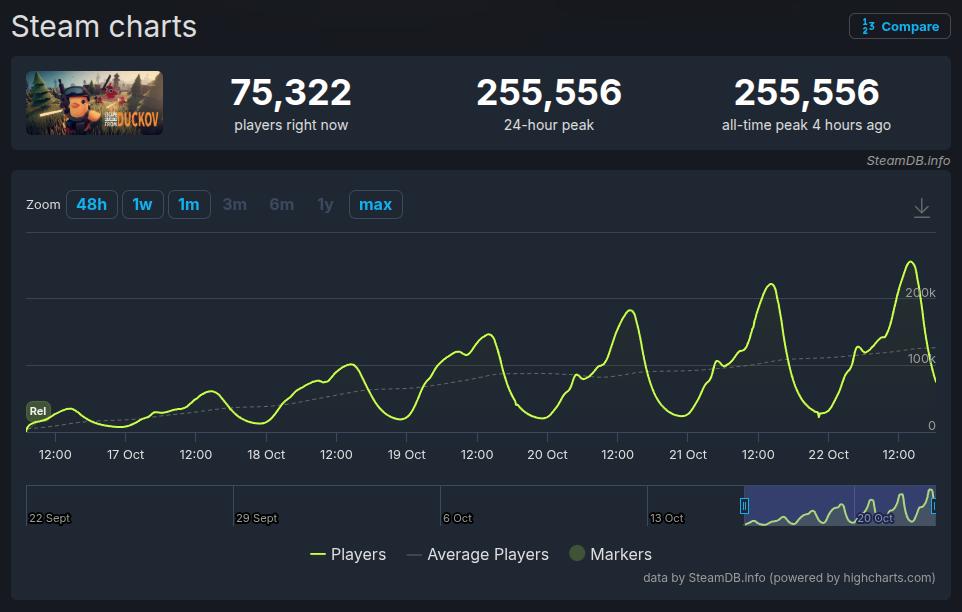Click right navigator range handle
Image resolution: width=962 pixels, height=612 pixels.
coord(934,506)
